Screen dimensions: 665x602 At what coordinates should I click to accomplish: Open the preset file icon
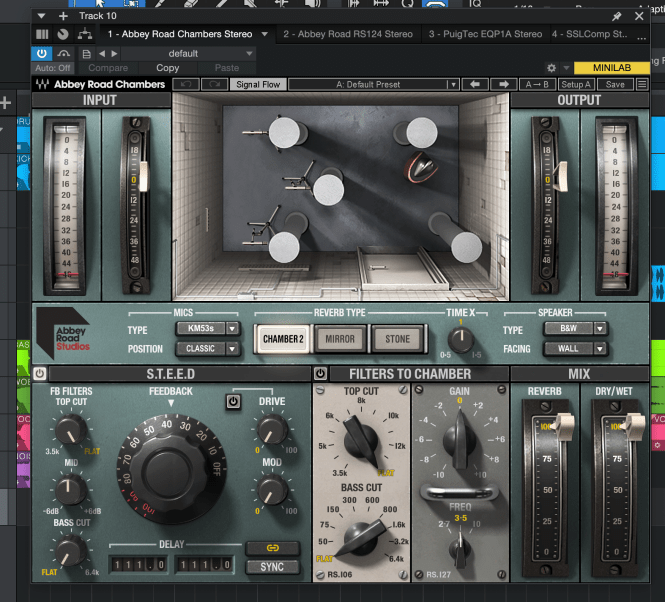click(87, 54)
